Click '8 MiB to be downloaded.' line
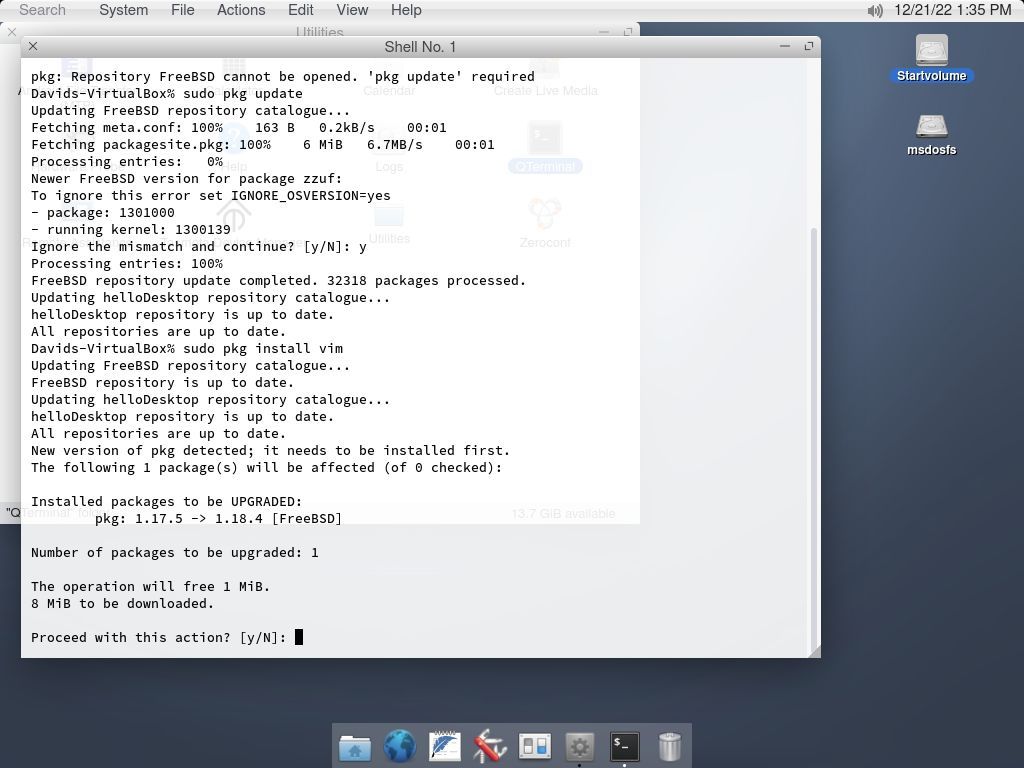Screen dimensions: 1024x768 point(123,603)
